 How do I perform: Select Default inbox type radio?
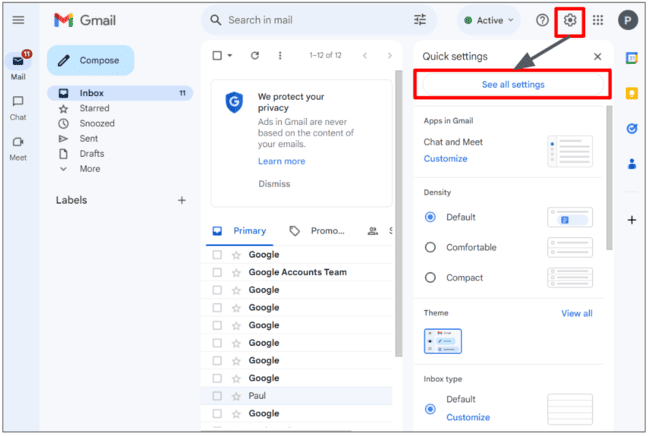point(430,409)
